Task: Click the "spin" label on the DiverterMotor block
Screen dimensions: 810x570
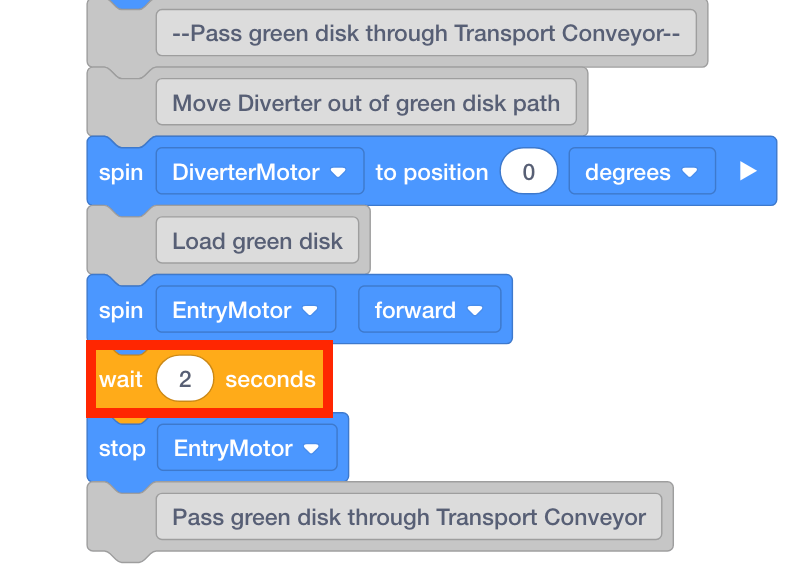Action: click(121, 172)
